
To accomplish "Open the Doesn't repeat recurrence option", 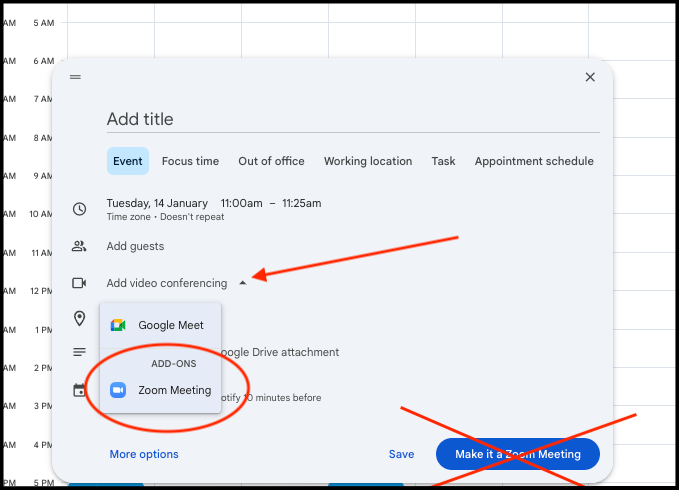I will [192, 217].
